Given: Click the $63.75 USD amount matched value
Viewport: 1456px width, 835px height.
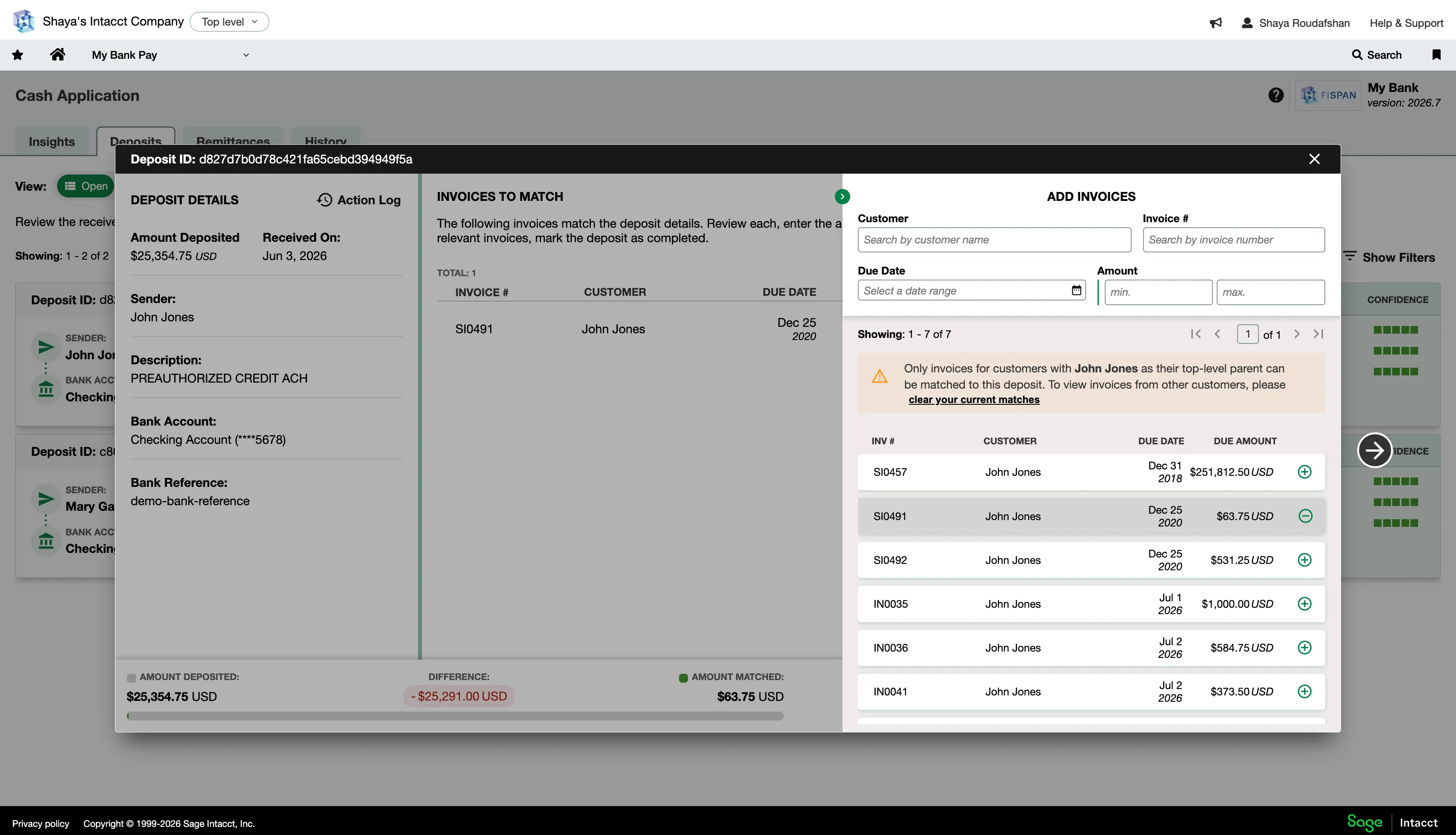Looking at the screenshot, I should tap(750, 696).
